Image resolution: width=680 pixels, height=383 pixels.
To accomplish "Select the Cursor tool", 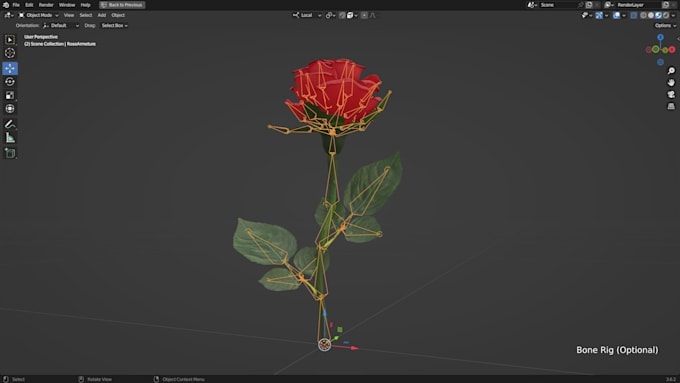I will click(10, 53).
